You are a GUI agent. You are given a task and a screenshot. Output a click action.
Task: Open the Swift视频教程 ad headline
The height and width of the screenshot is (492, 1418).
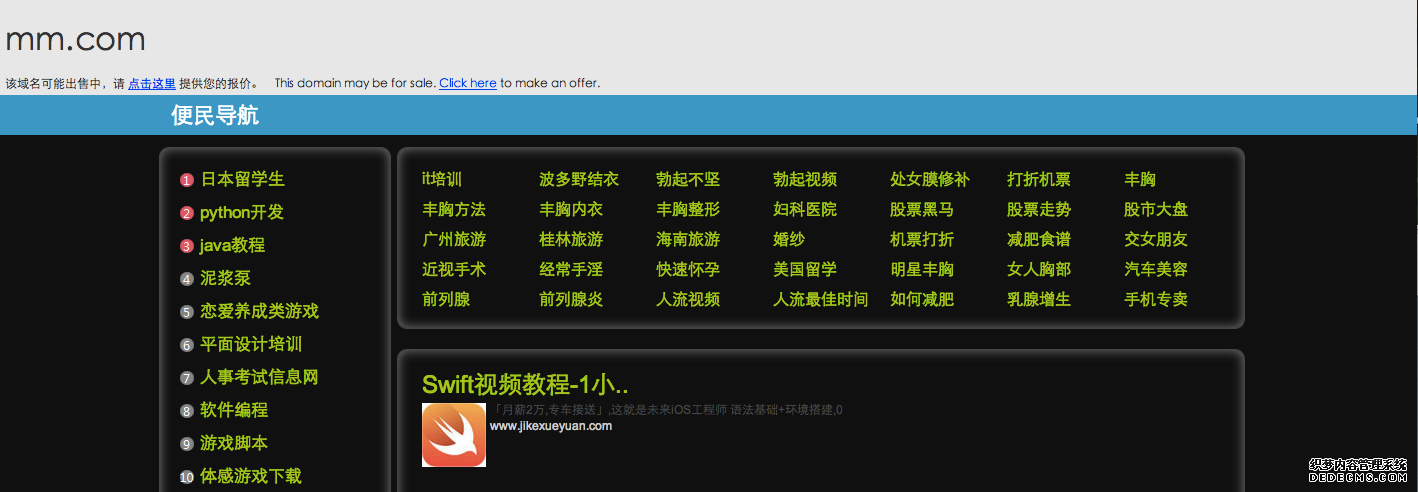pos(525,384)
